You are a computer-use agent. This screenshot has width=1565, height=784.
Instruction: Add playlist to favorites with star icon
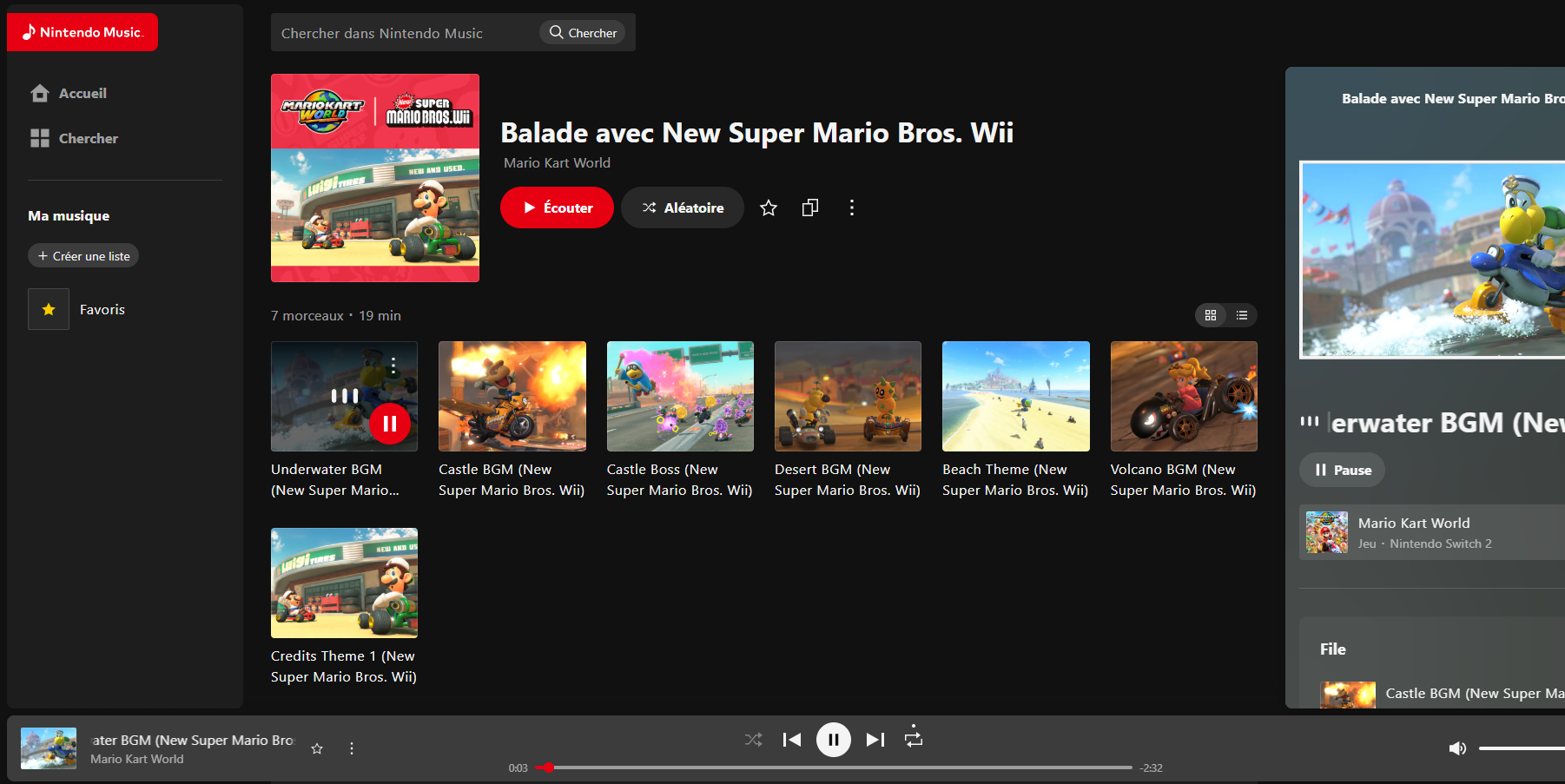[x=769, y=208]
